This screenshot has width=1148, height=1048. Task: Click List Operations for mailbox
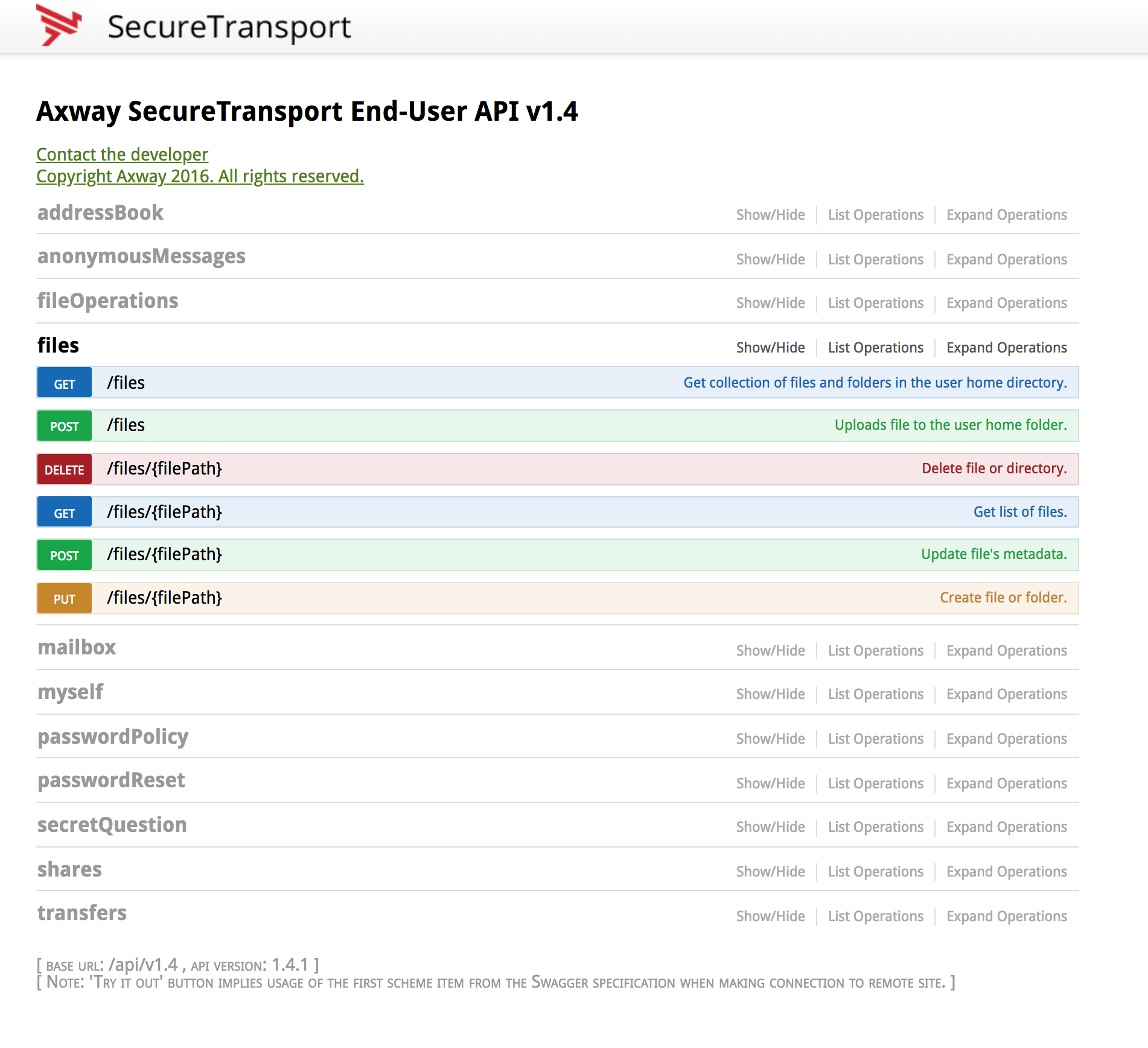(875, 651)
